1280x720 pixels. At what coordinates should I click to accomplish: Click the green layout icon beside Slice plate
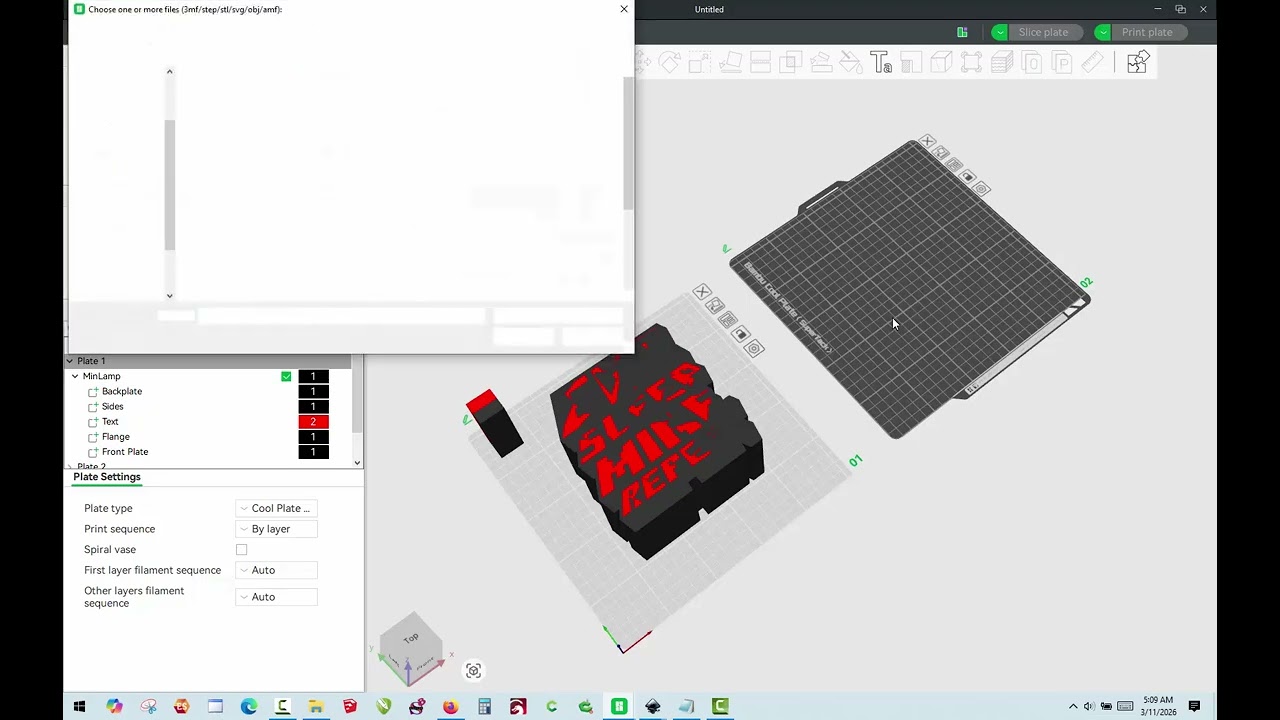coord(962,32)
